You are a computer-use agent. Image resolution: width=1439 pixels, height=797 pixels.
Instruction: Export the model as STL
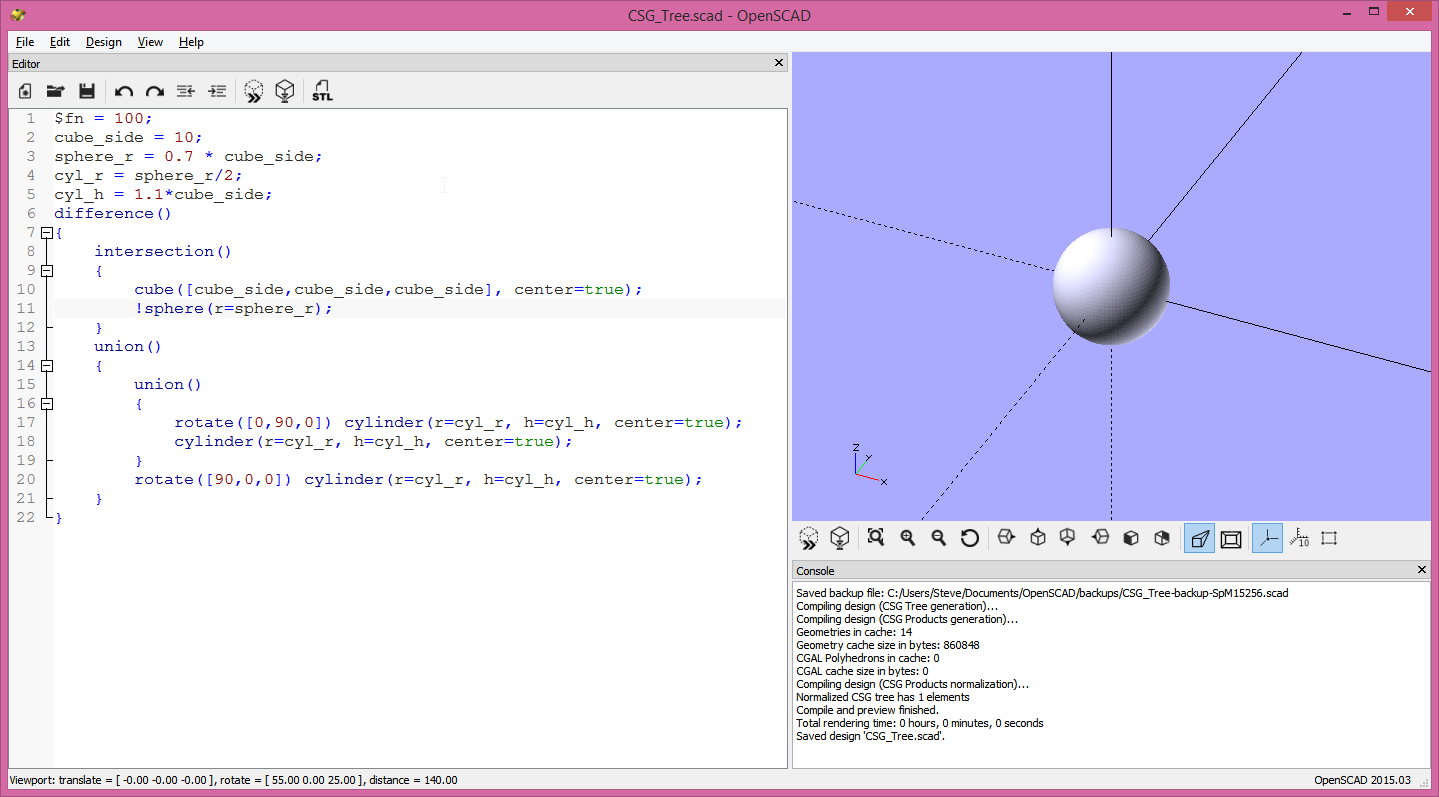[x=321, y=90]
